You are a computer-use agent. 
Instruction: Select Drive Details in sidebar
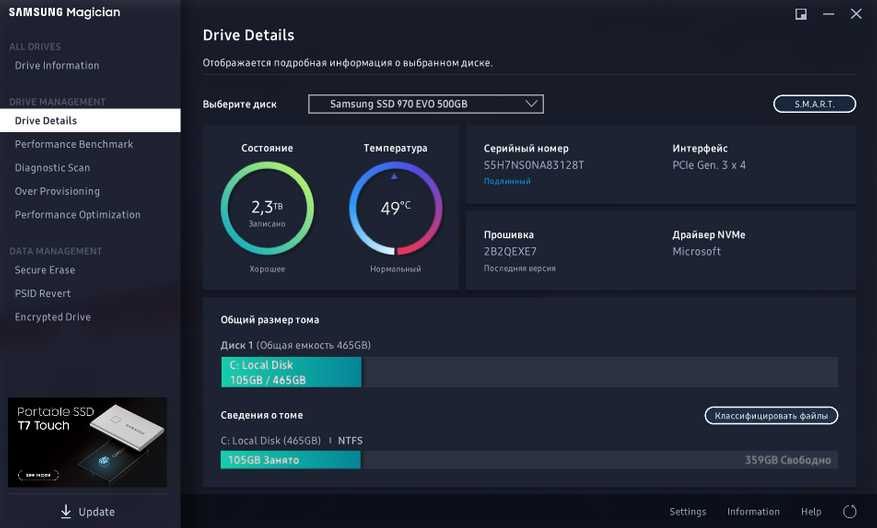(90, 120)
